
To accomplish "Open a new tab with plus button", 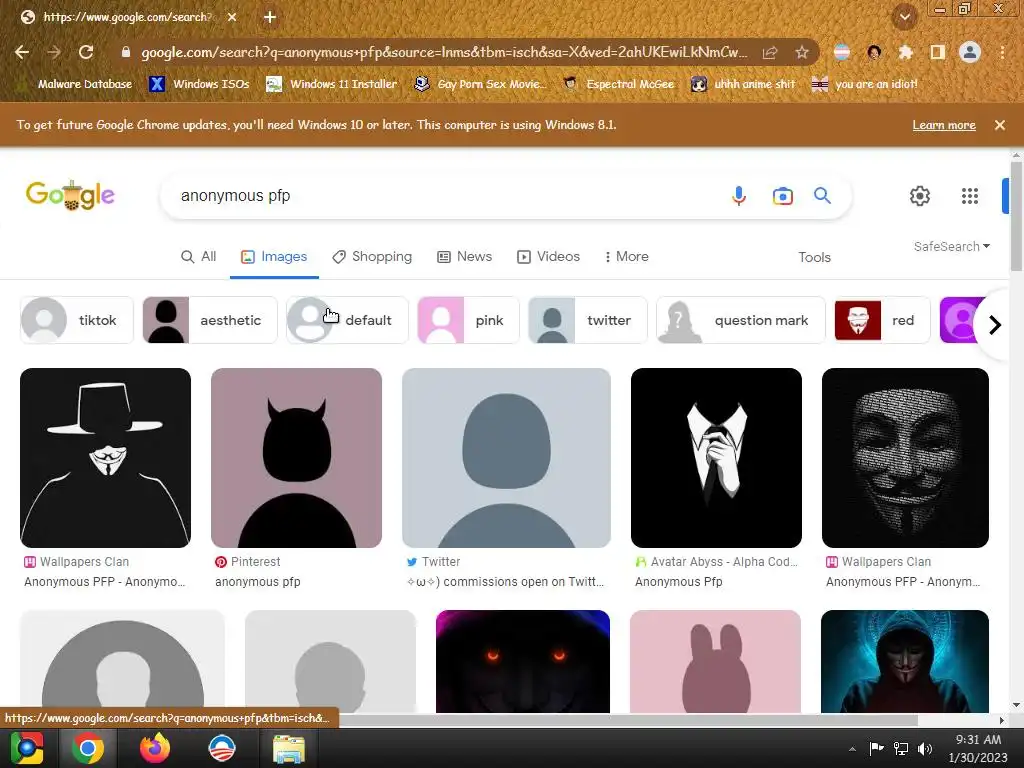I will [x=270, y=17].
